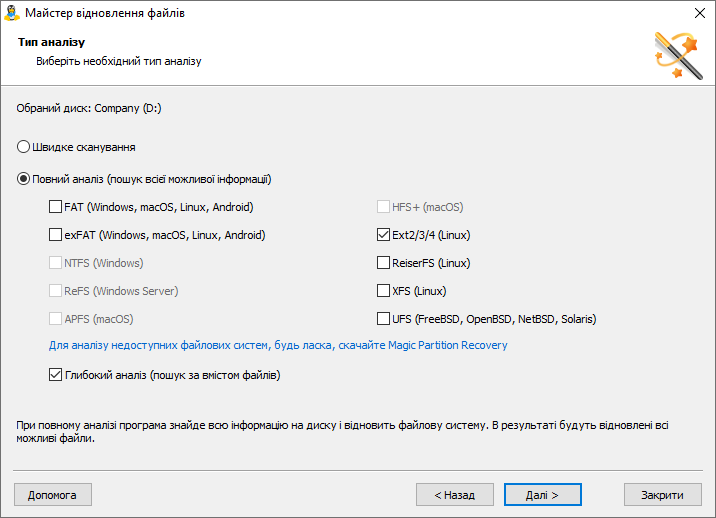Click the Обраний диск: Company (D:) label
716x518 pixels.
pos(89,107)
